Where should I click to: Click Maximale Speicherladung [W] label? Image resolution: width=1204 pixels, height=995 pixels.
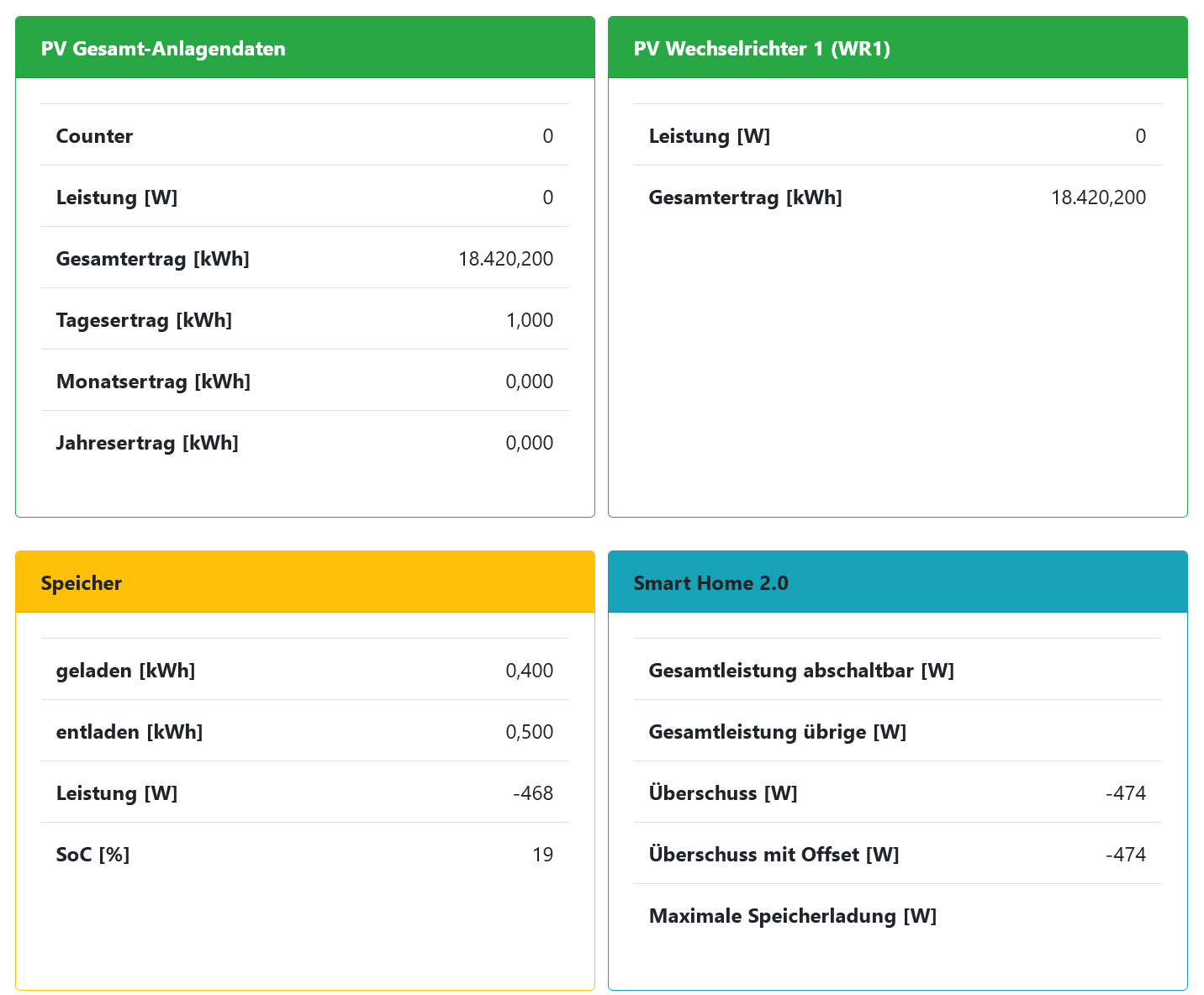pos(792,916)
